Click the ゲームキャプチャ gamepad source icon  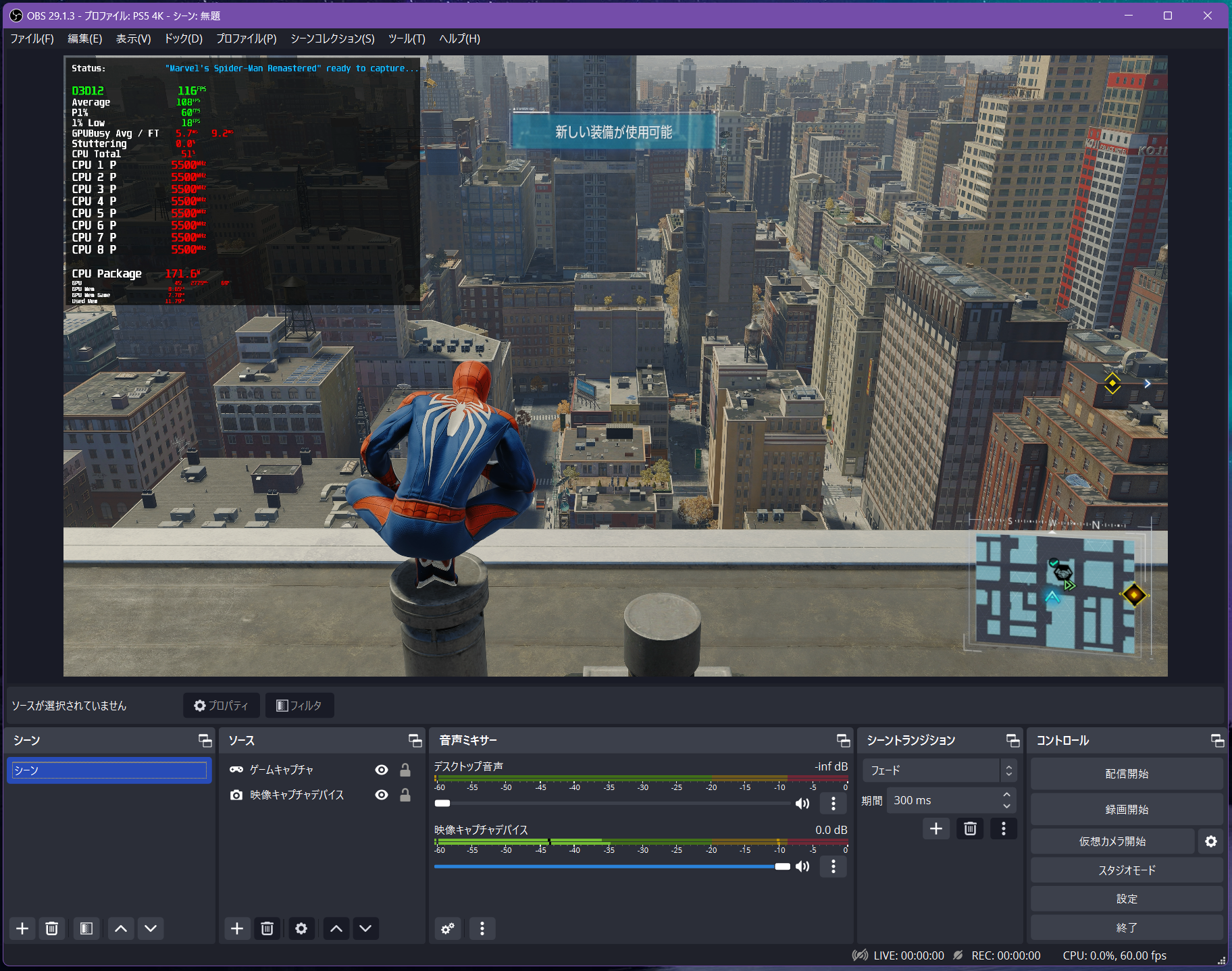pyautogui.click(x=236, y=770)
